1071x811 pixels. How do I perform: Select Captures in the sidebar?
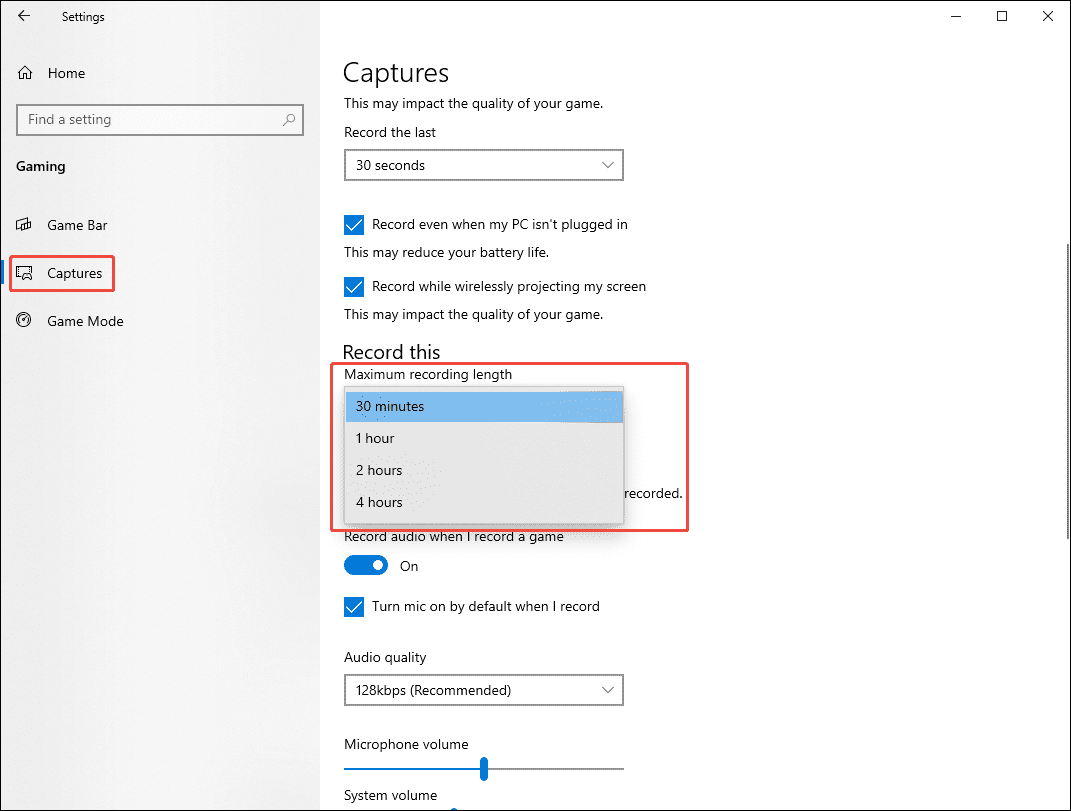(74, 273)
